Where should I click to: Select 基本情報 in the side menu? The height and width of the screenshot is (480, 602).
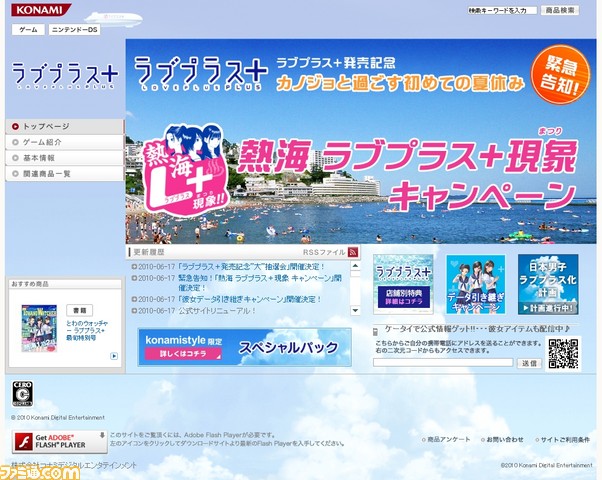pos(65,158)
